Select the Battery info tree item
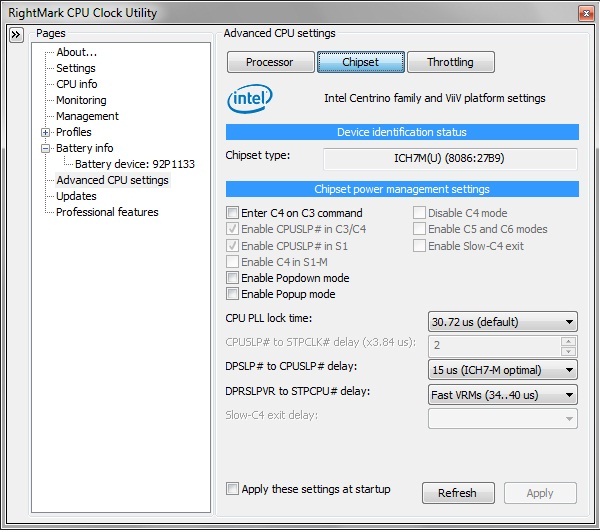This screenshot has height=532, width=600. tap(85, 148)
